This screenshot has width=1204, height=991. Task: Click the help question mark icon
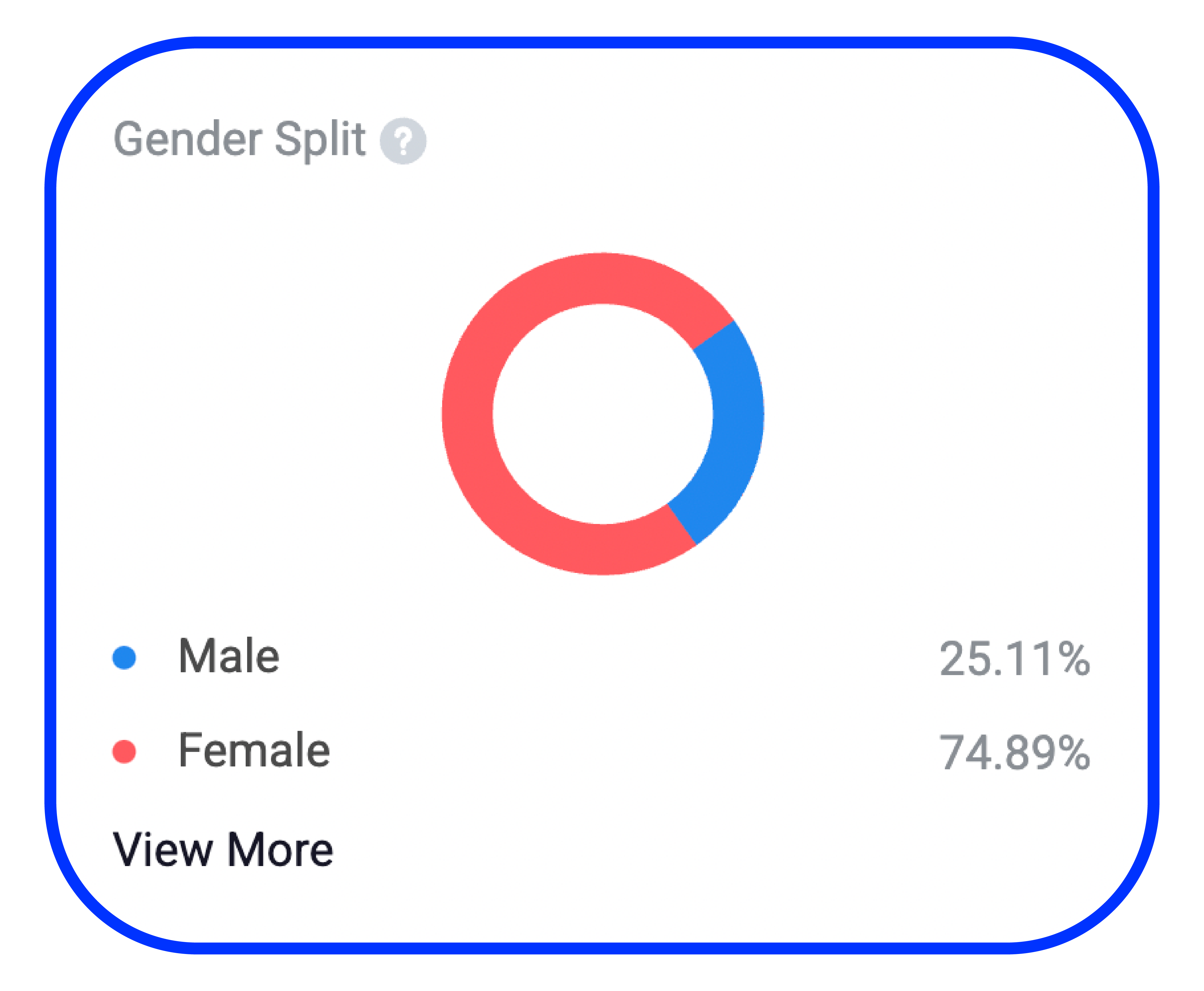(403, 141)
